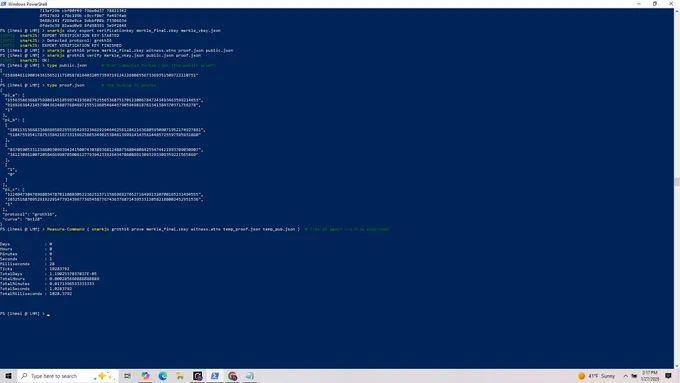The image size is (680, 383).
Task: Click the scrollbar down arrow
Action: pyautogui.click(x=677, y=367)
